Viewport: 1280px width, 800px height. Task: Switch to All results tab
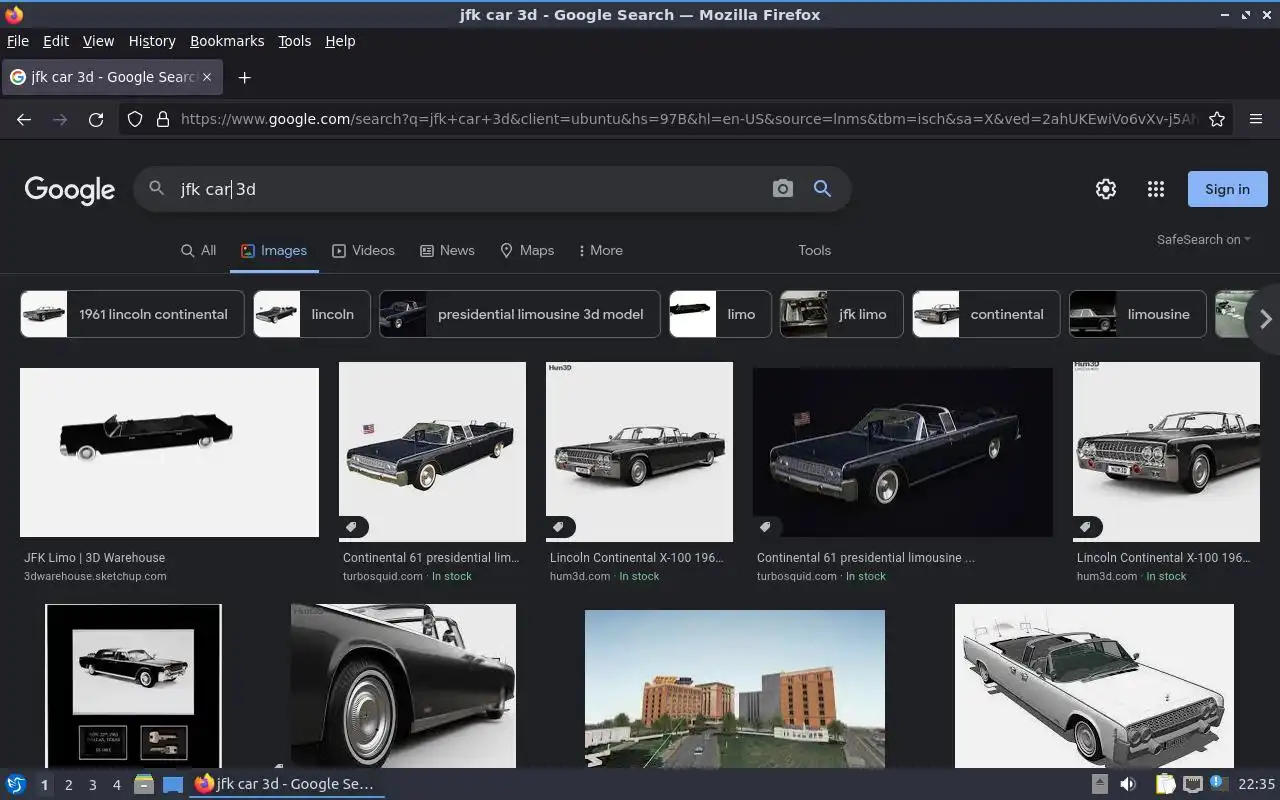coord(198,250)
